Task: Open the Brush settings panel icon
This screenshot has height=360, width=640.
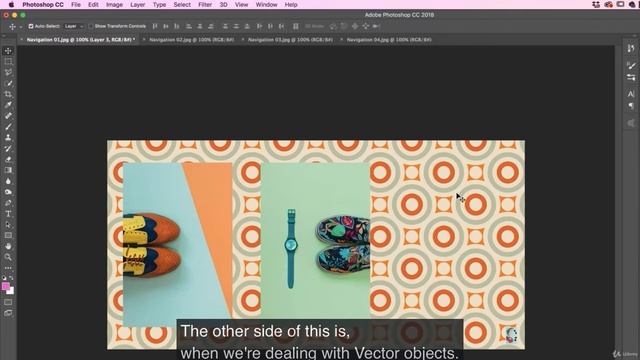Action: point(631,65)
